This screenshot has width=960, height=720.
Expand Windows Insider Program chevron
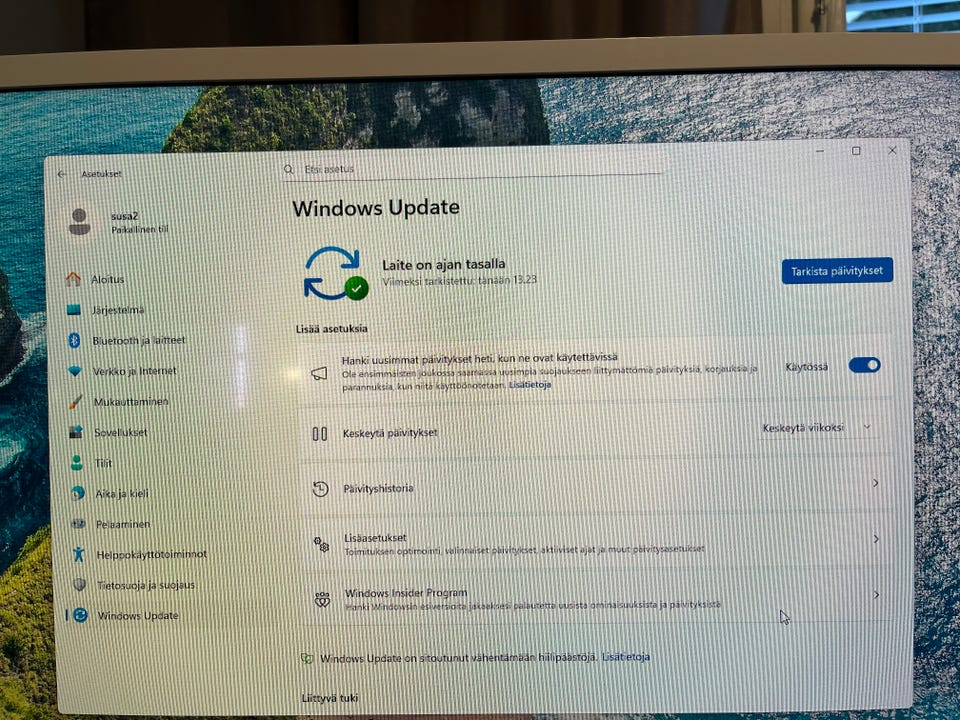[x=877, y=594]
